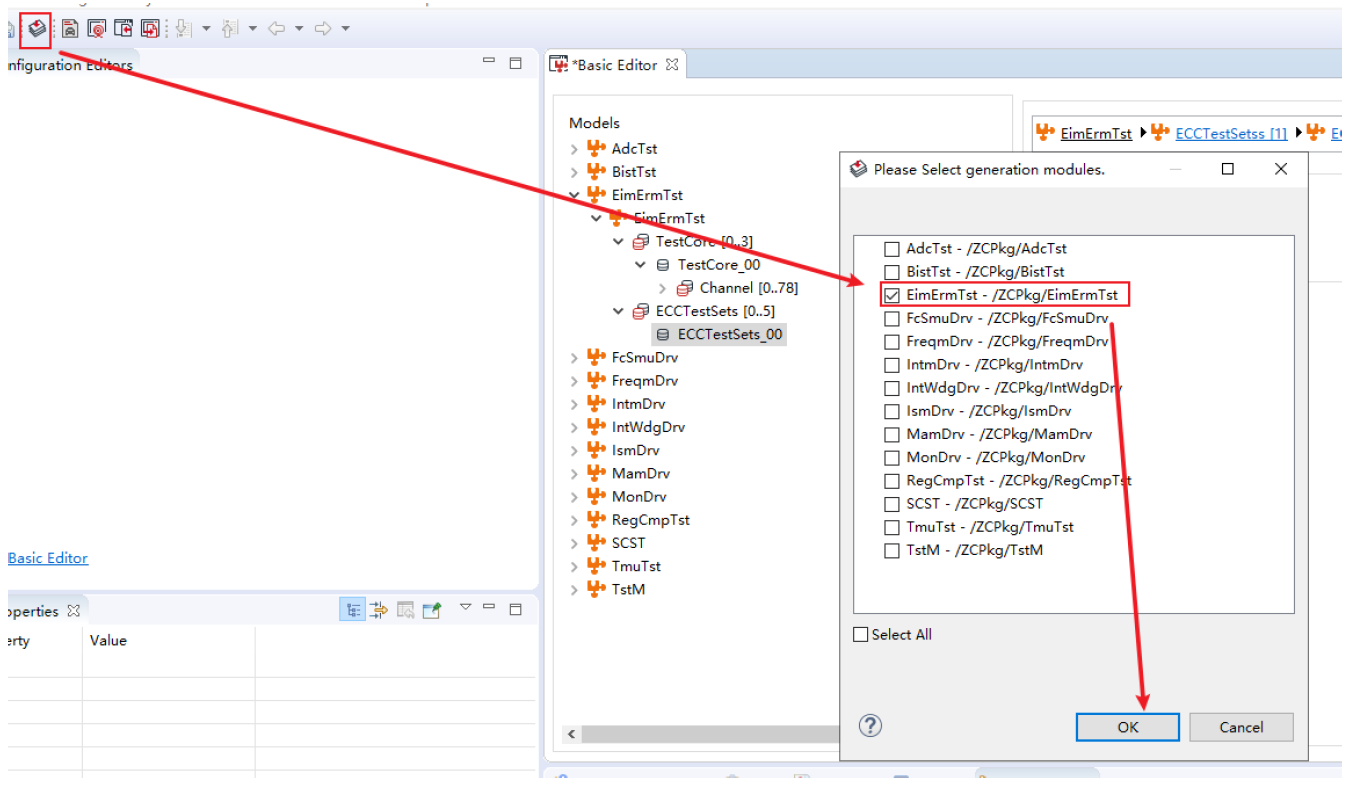Image resolution: width=1354 pixels, height=789 pixels.
Task: Switch to the Basic Editor tab
Action: point(613,65)
